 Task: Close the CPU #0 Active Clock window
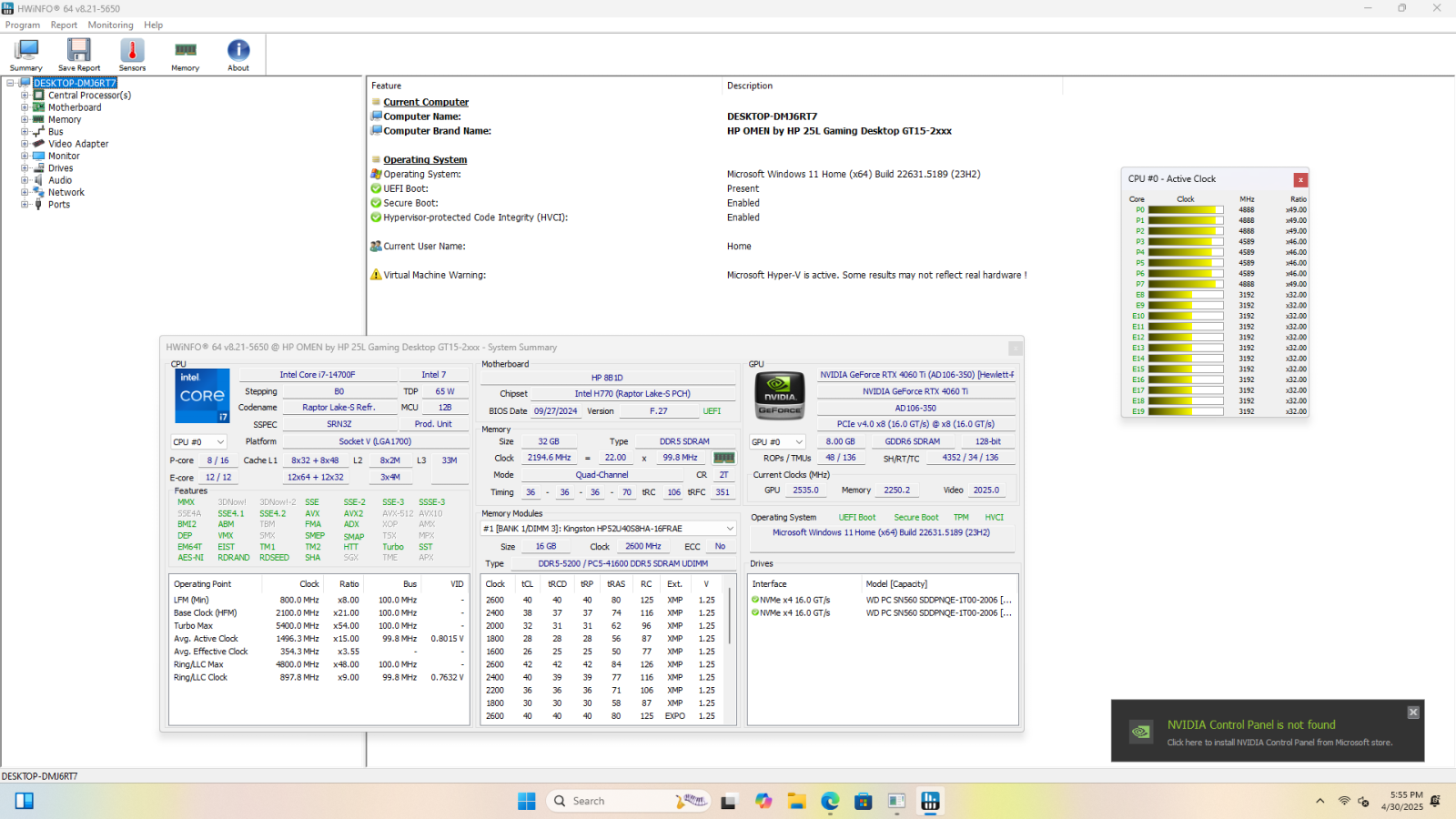point(1300,180)
